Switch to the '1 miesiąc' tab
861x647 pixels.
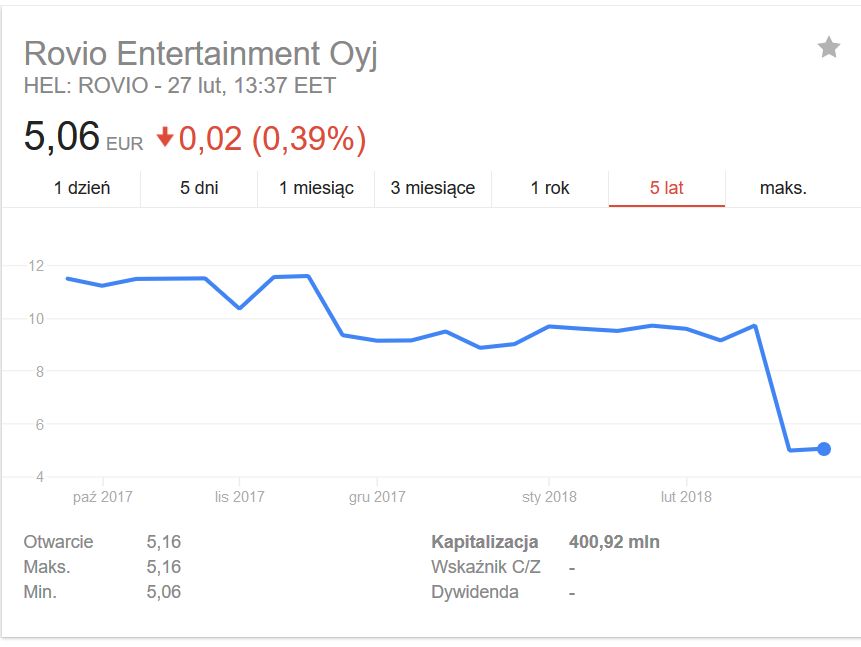[x=316, y=188]
